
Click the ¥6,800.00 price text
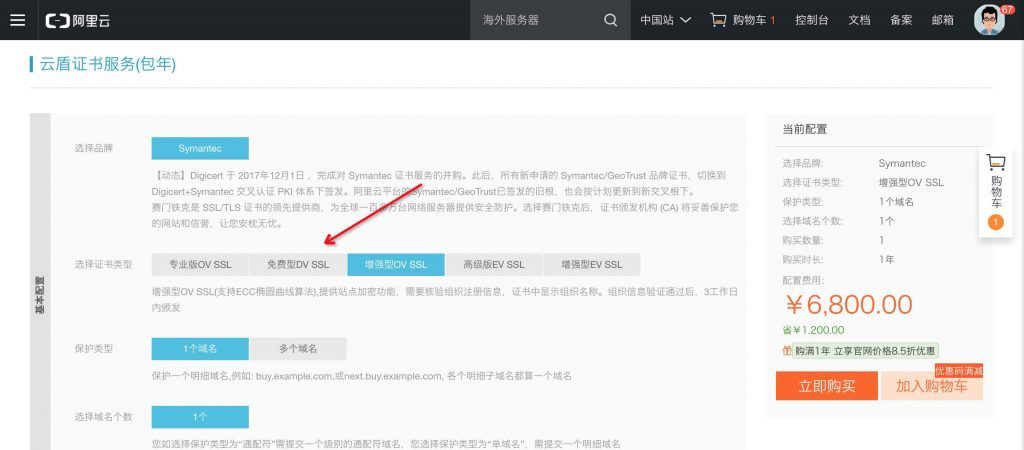coord(847,304)
